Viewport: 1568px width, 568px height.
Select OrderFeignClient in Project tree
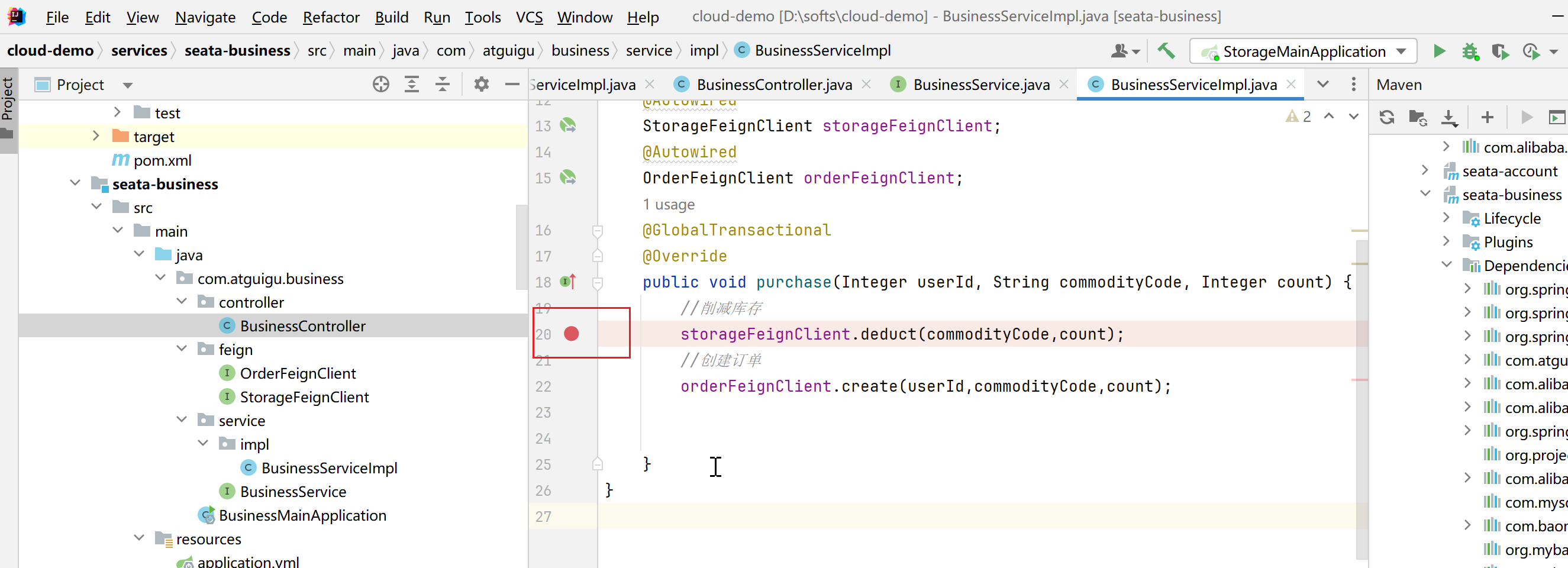pos(298,373)
